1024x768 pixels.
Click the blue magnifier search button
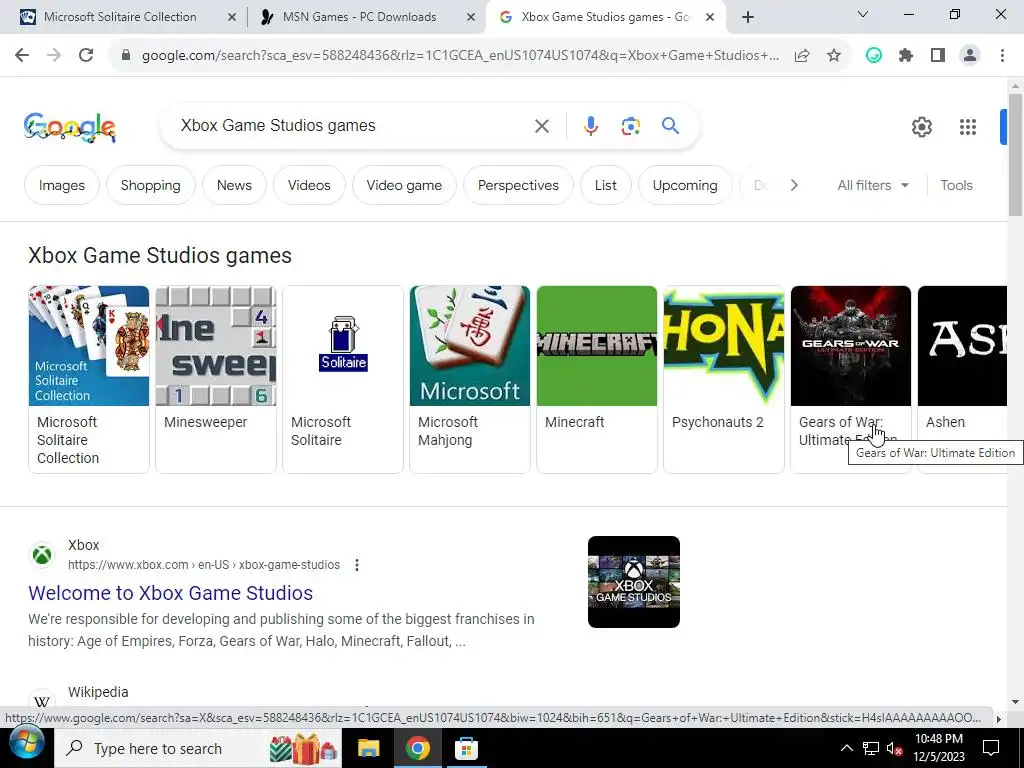671,125
